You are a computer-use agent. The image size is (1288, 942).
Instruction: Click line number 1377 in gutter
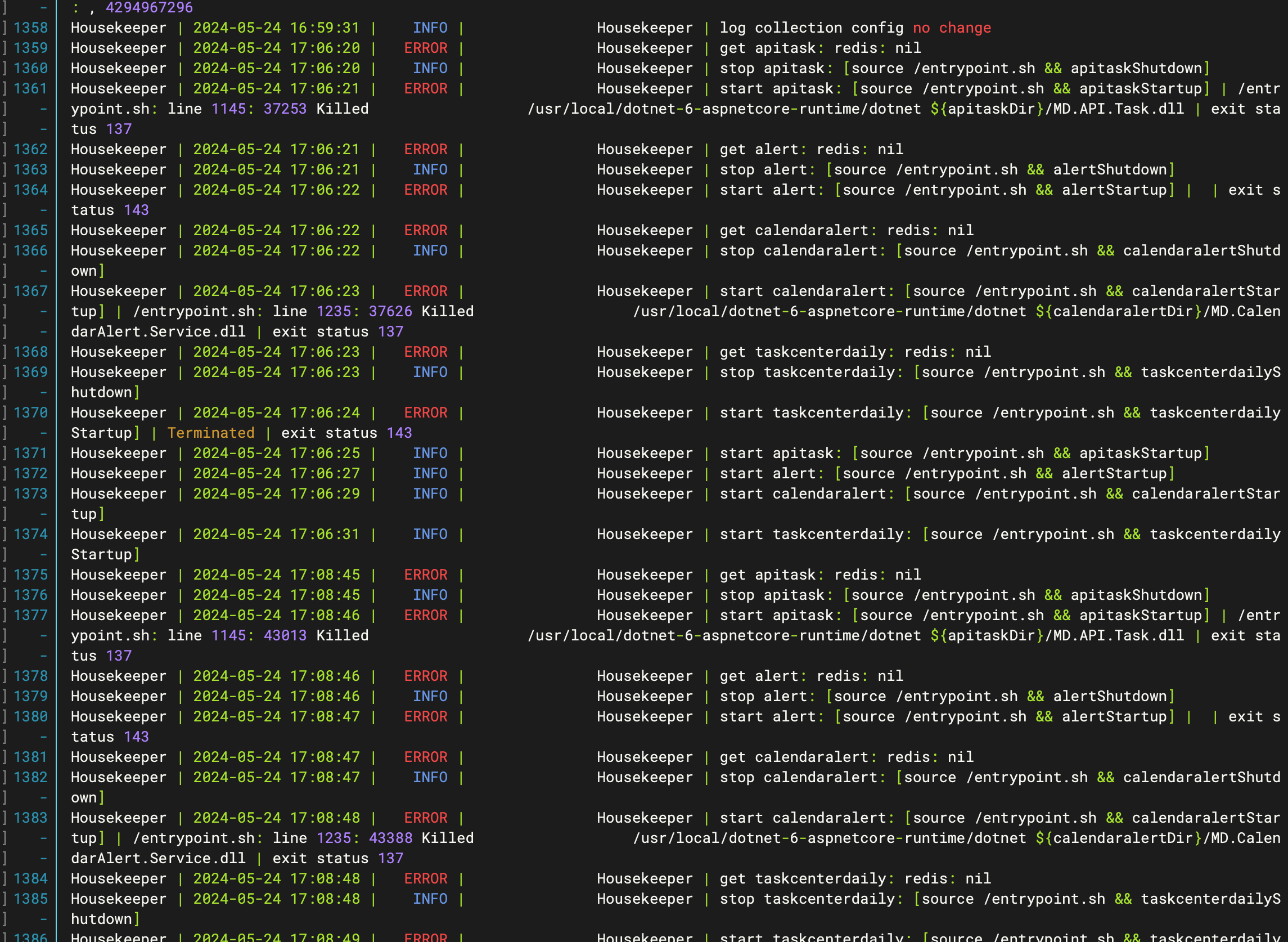tap(31, 615)
